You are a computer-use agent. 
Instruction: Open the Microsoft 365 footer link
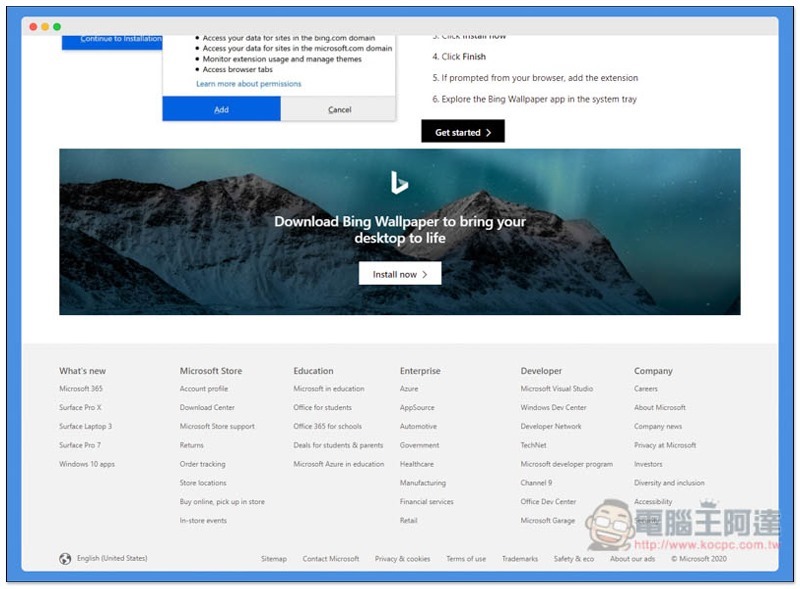click(x=81, y=388)
